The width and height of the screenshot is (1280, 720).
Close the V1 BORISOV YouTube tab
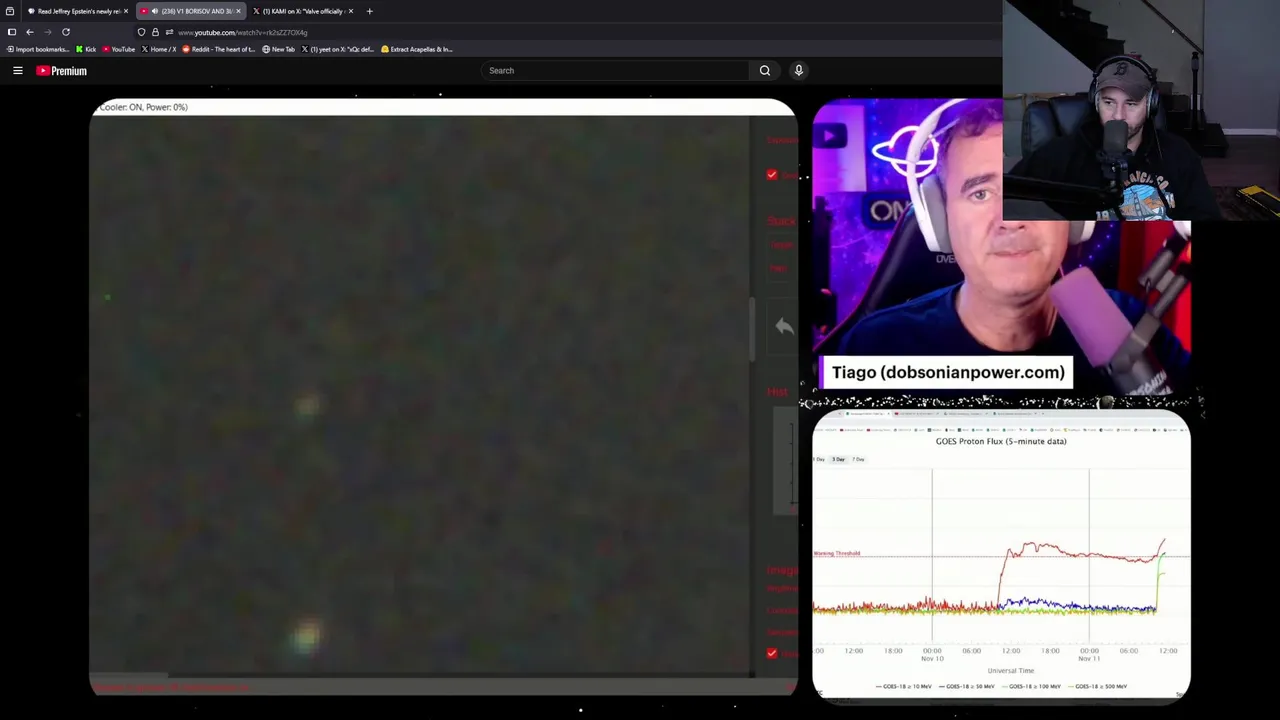pyautogui.click(x=238, y=11)
